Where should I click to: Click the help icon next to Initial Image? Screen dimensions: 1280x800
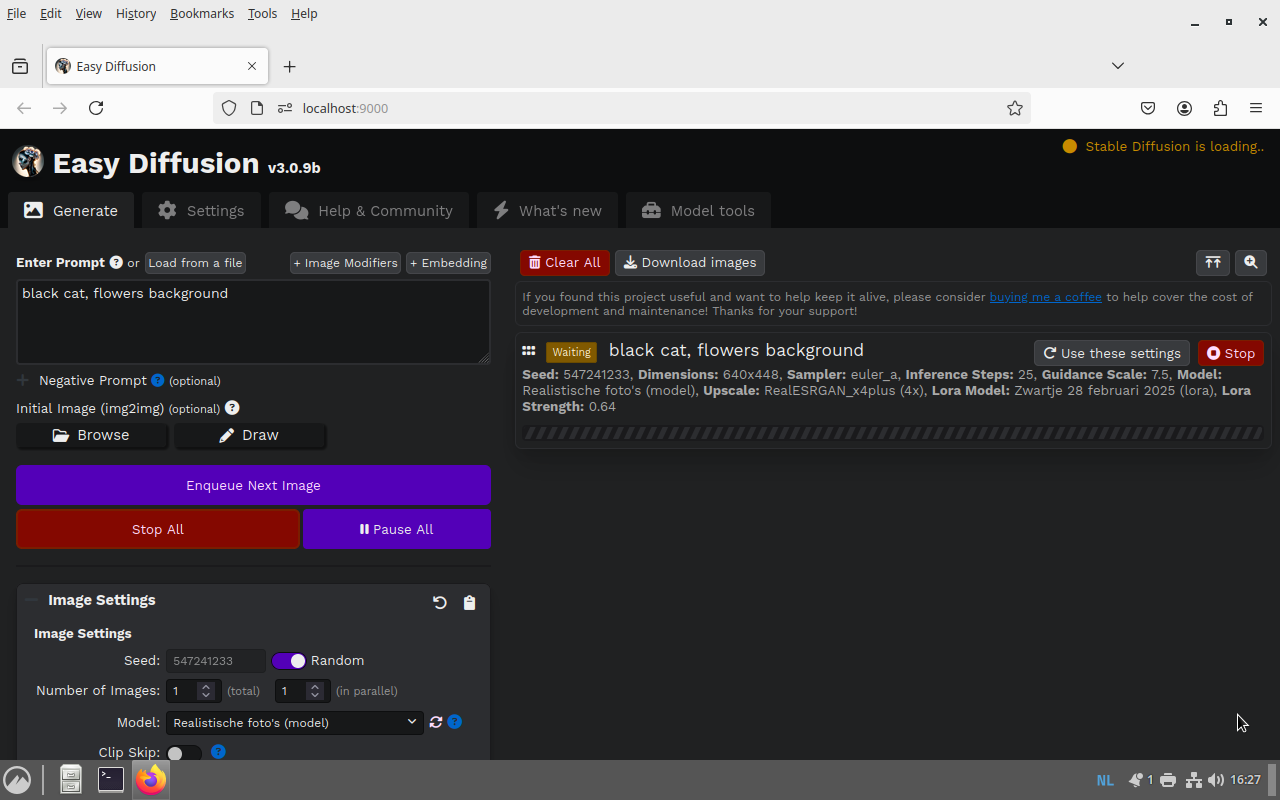click(x=232, y=408)
